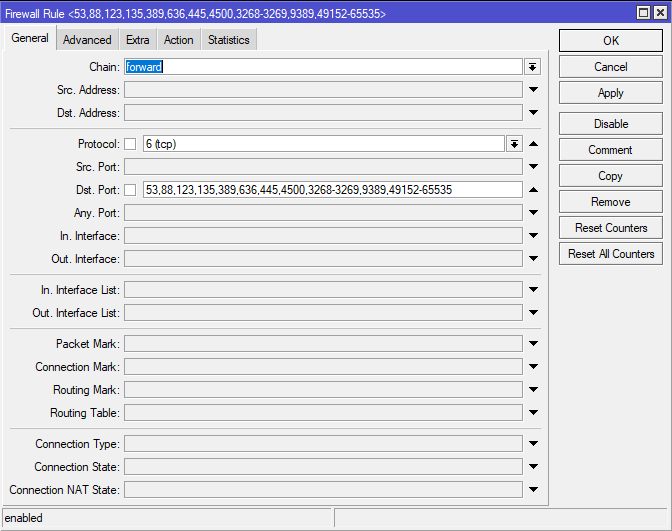Click the Out. Interface List field box
The image size is (672, 531).
[323, 313]
